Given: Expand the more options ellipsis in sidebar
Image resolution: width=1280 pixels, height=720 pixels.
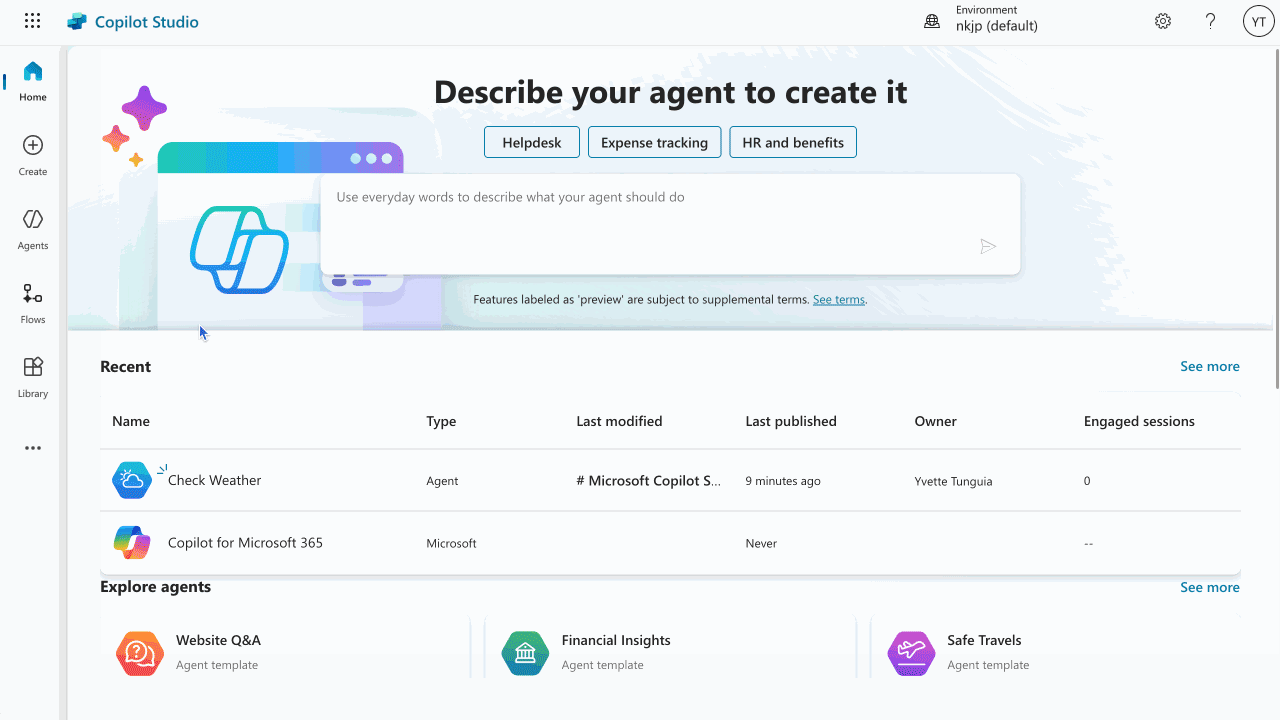Looking at the screenshot, I should (33, 448).
